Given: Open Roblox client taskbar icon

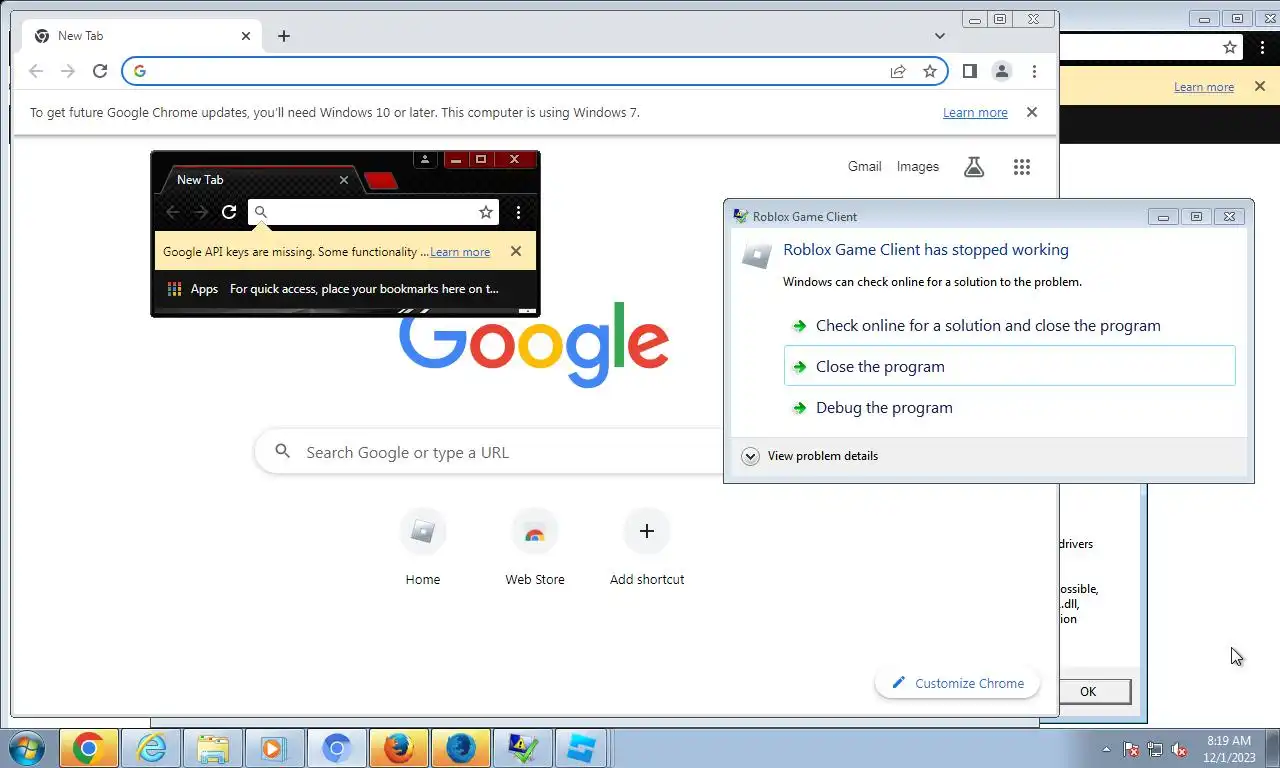Looking at the screenshot, I should [582, 748].
